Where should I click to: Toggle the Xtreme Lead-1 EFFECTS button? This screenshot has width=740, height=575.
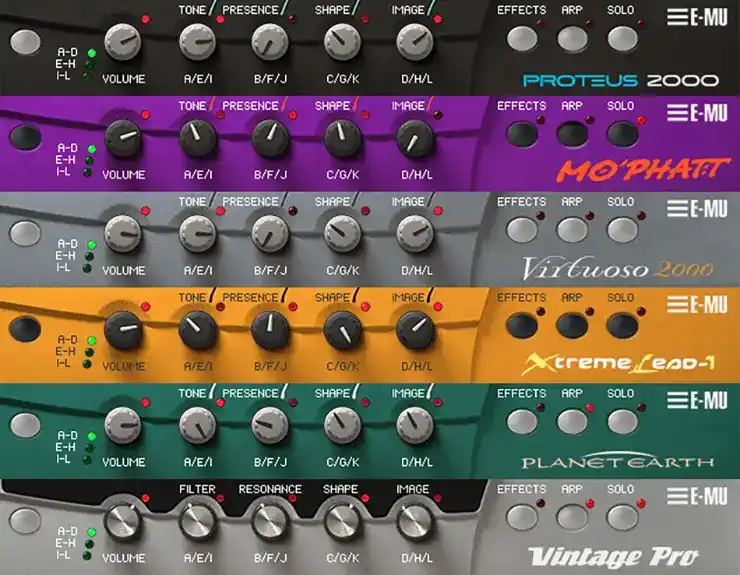(x=522, y=326)
